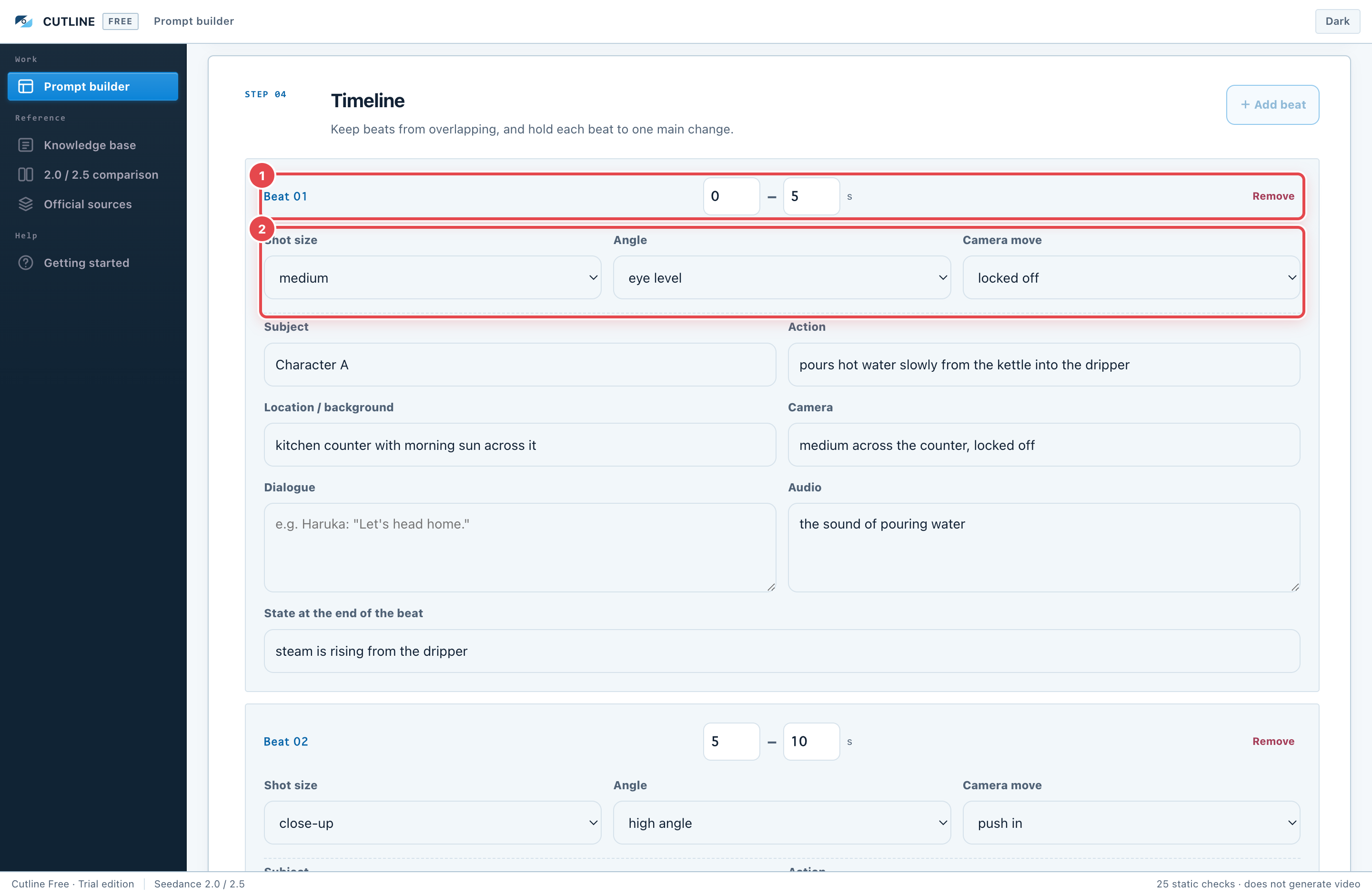
Task: Click Beat 02 start time field
Action: 731,742
